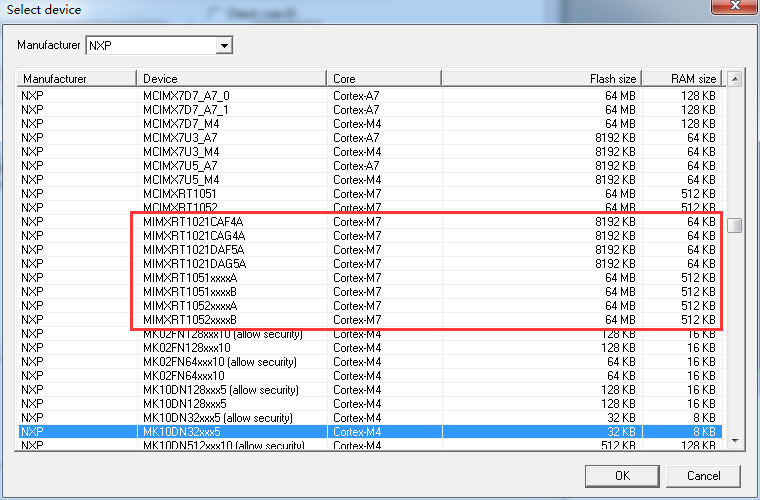The width and height of the screenshot is (760, 500).
Task: Click 64 MB flash size of MIMXRT1051xxxxA
Action: click(x=620, y=278)
